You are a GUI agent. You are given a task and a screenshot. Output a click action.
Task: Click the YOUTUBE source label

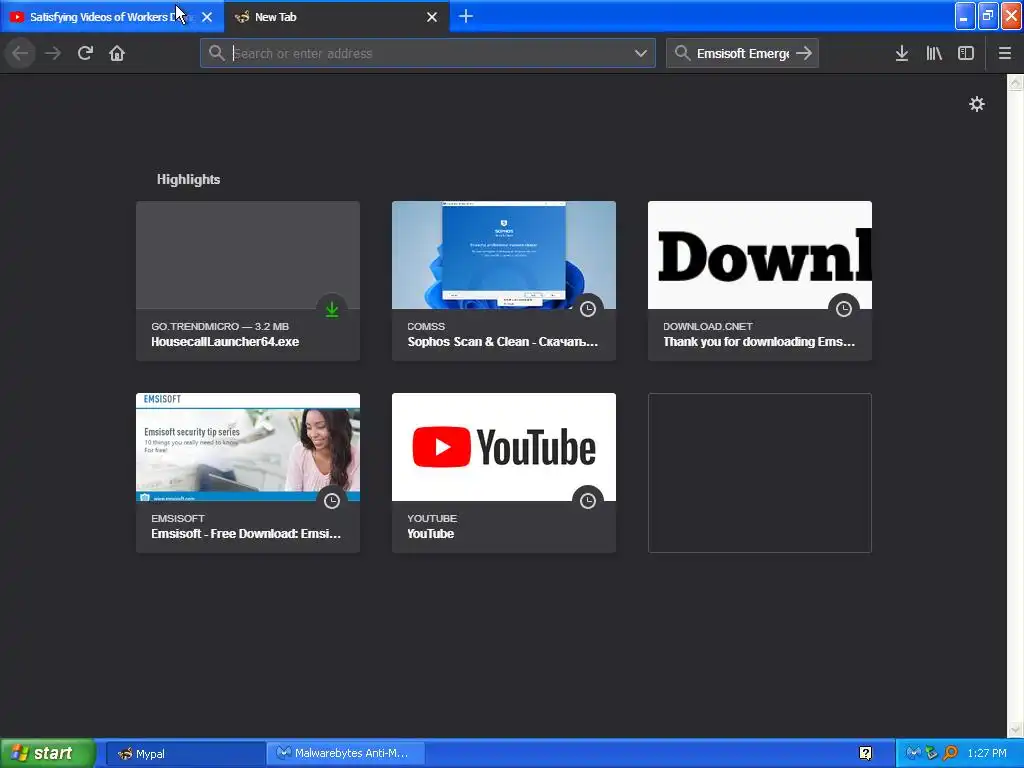(x=432, y=519)
